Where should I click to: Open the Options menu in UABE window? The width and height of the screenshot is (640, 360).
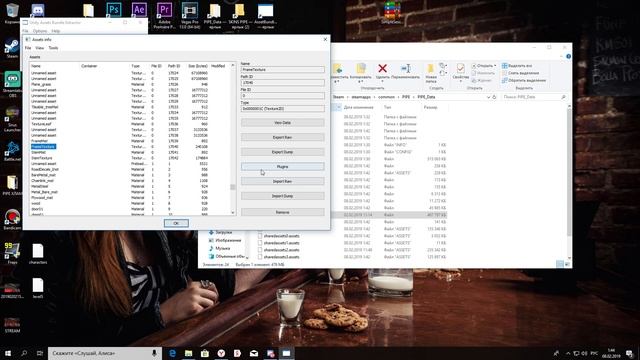(40, 31)
